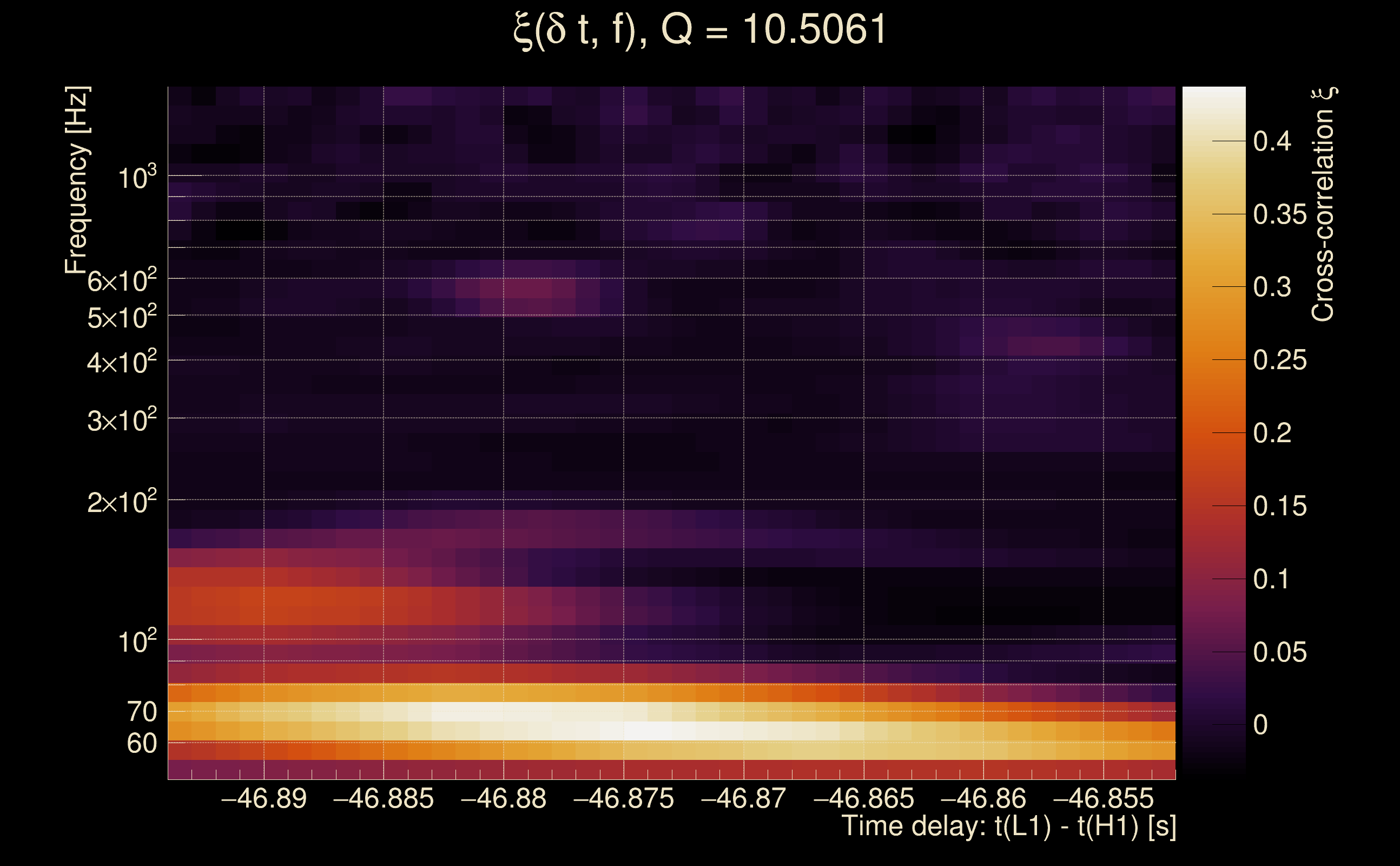Click the −46.885 x-axis tick label

pos(384,798)
